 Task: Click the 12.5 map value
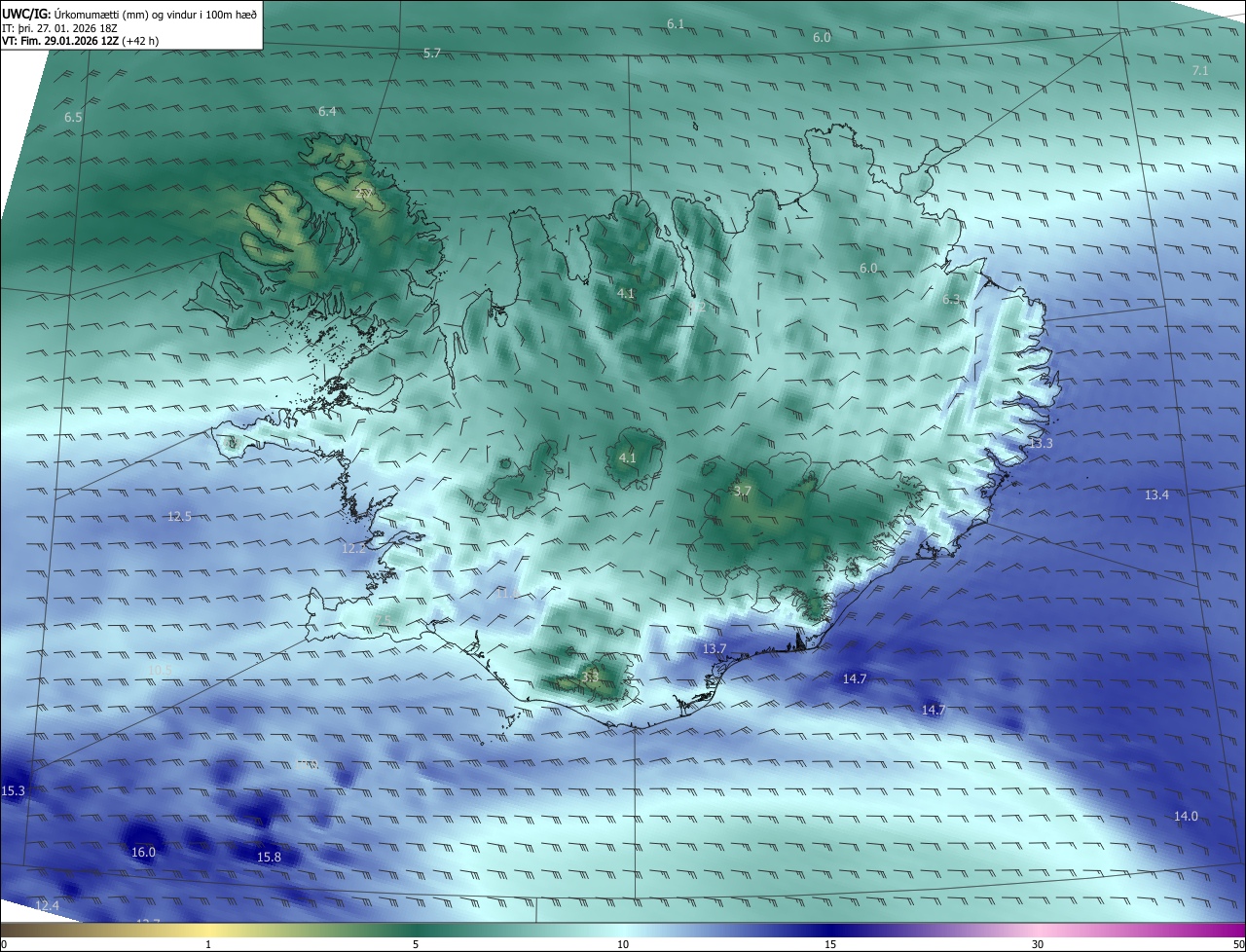(179, 516)
